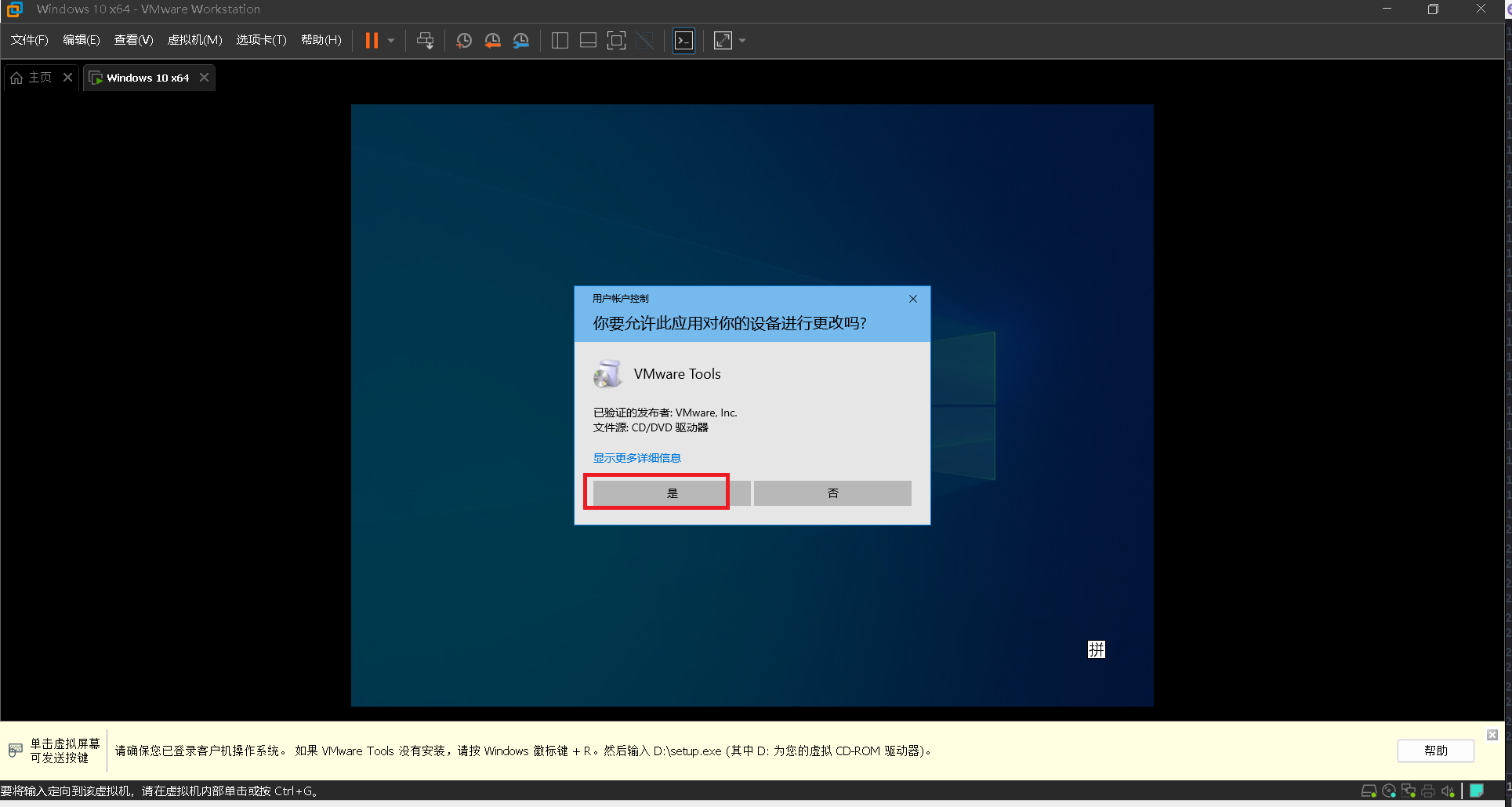The image size is (1512, 807).
Task: Click 是 to allow VMware Tools
Action: pyautogui.click(x=672, y=493)
